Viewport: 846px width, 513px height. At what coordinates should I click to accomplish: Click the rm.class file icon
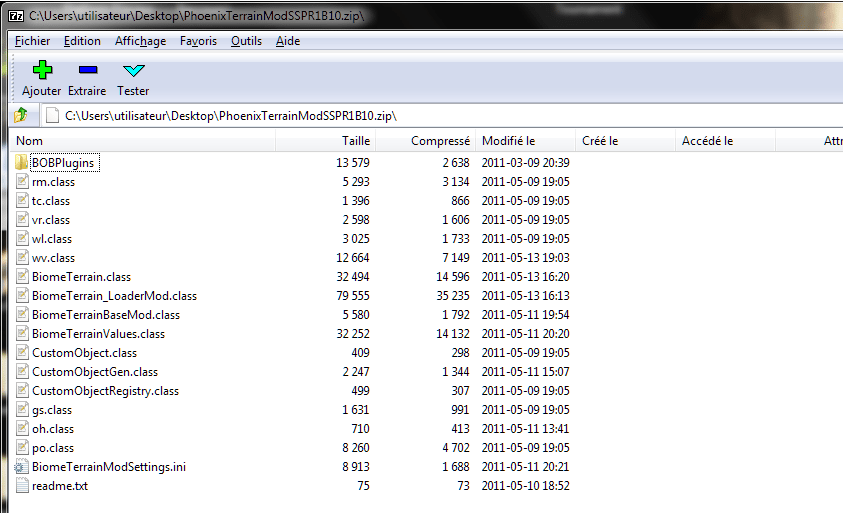pyautogui.click(x=22, y=181)
